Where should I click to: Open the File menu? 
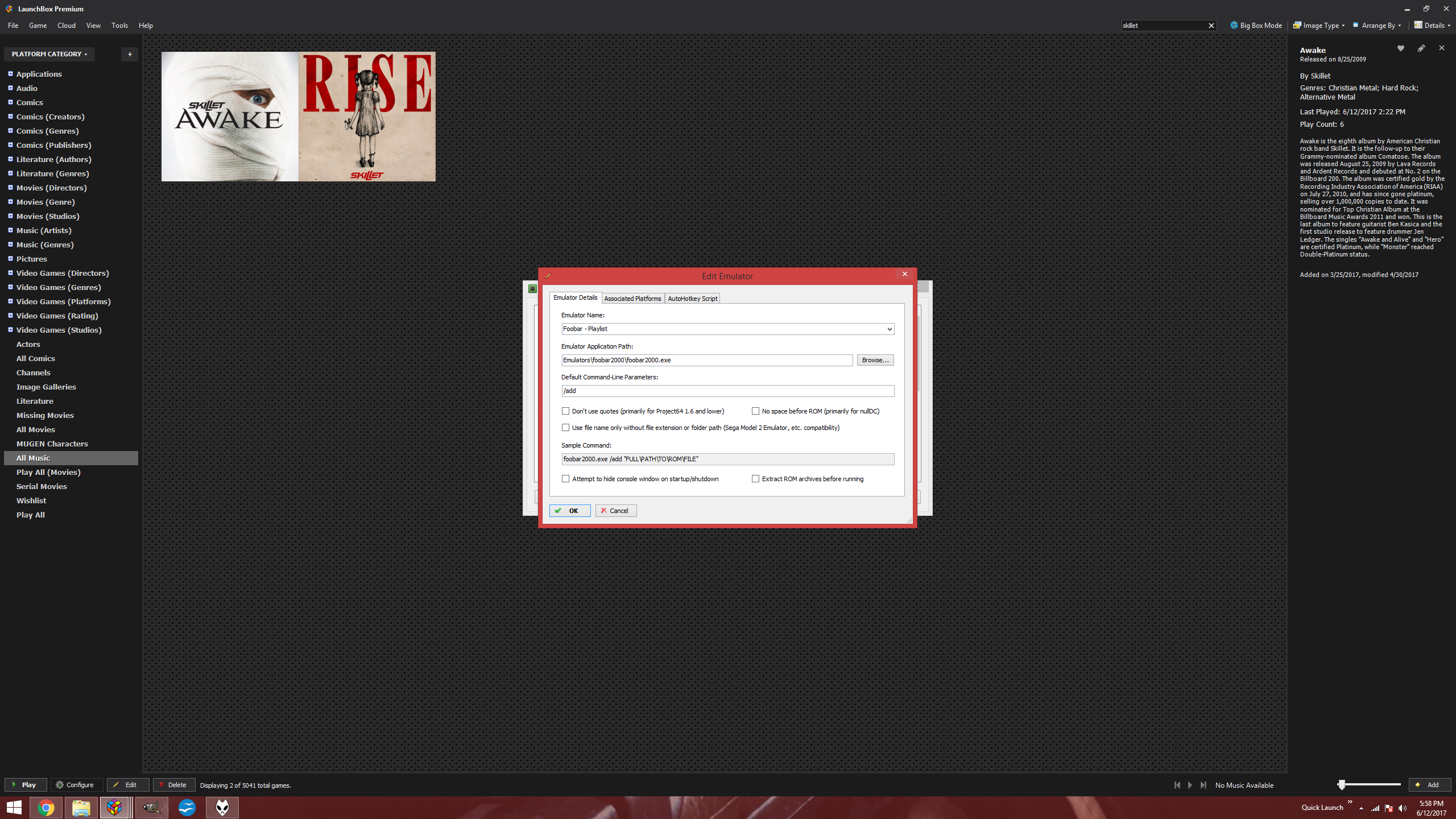pyautogui.click(x=13, y=26)
